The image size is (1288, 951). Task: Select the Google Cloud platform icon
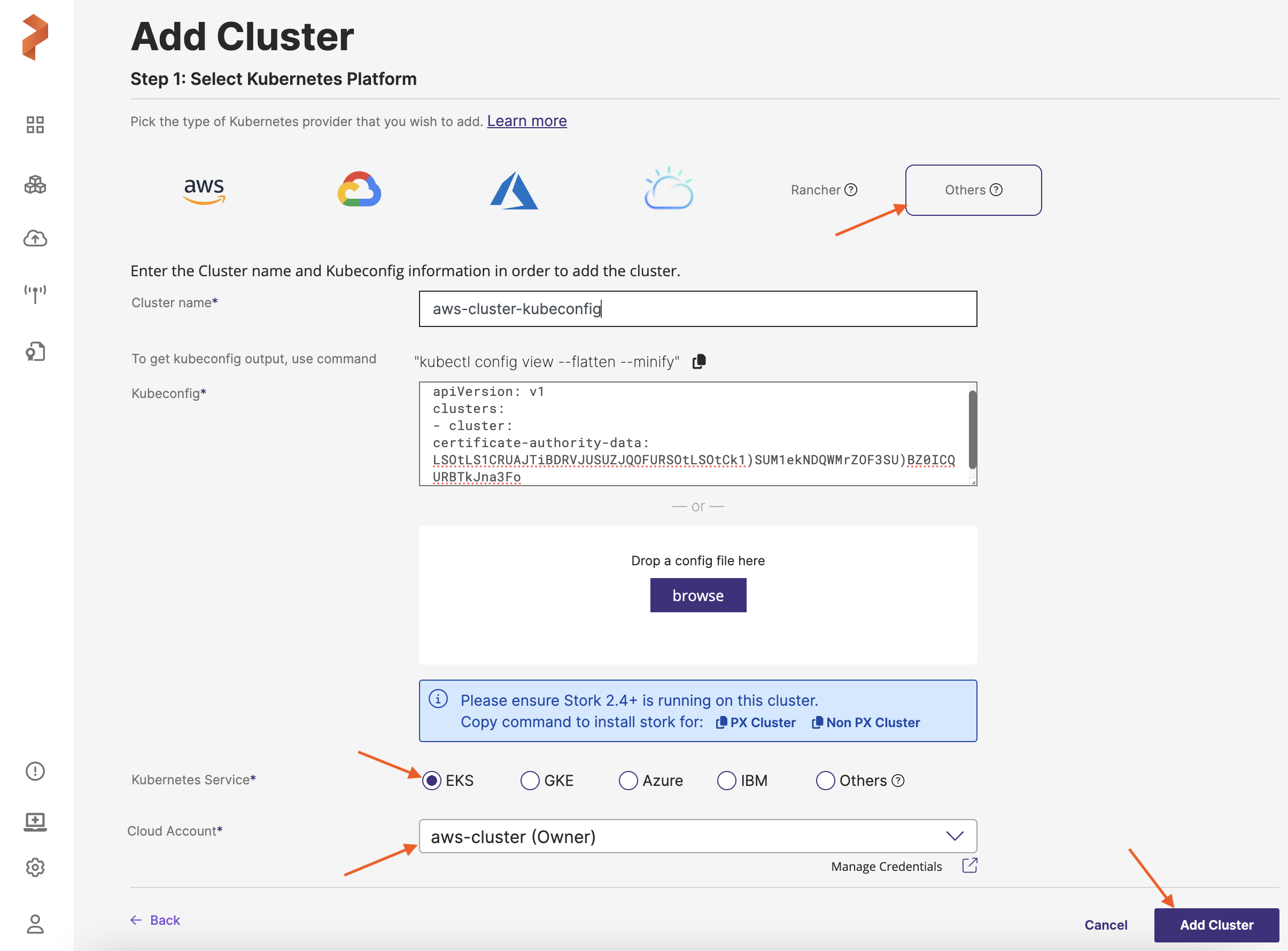(359, 190)
